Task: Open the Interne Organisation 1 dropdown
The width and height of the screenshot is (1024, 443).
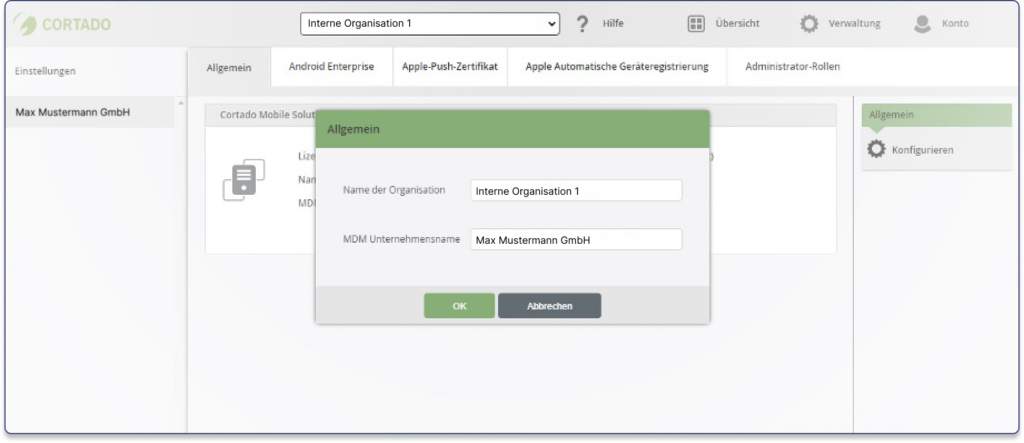Action: click(430, 24)
